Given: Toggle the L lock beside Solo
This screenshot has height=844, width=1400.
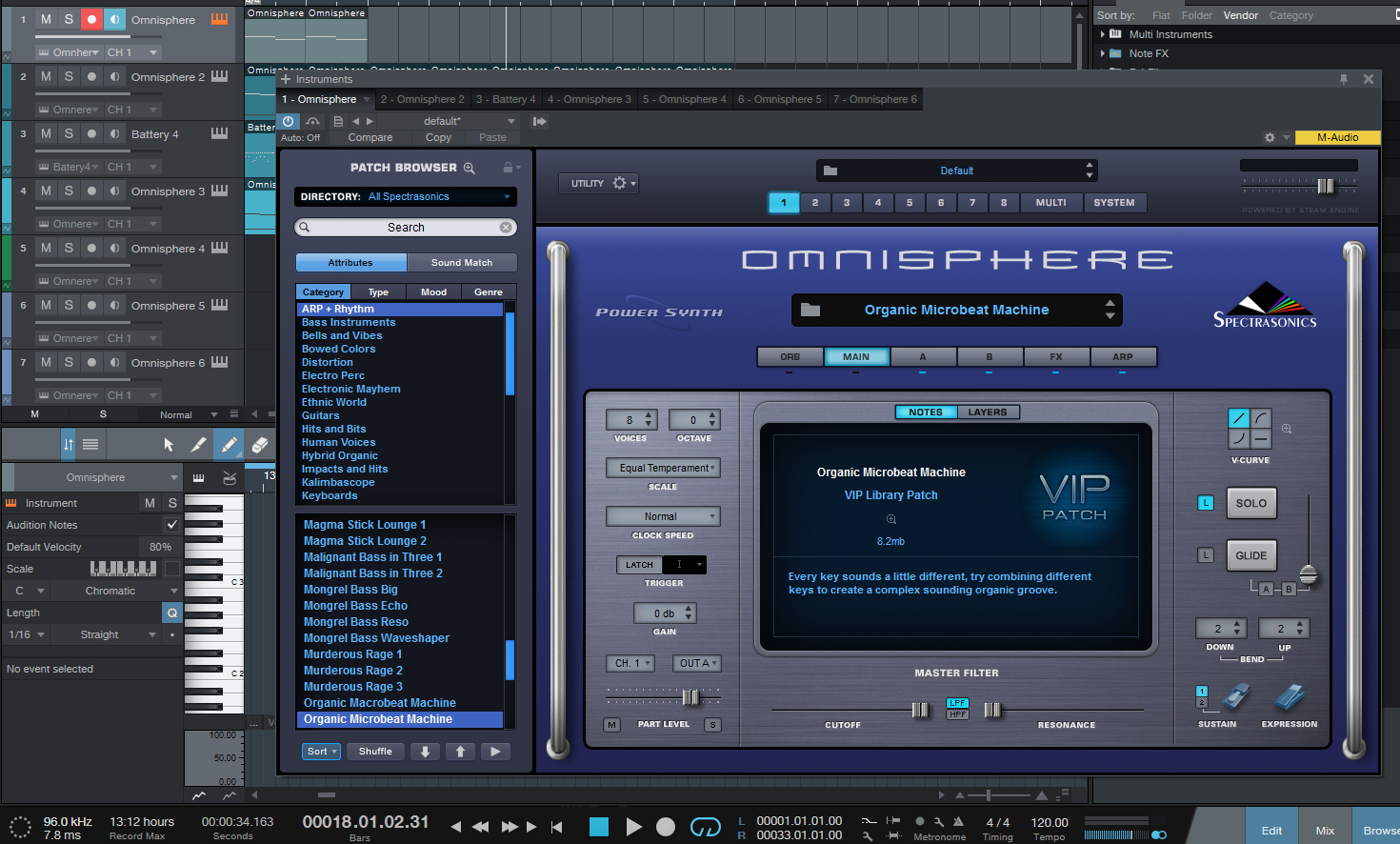Looking at the screenshot, I should click(x=1206, y=502).
